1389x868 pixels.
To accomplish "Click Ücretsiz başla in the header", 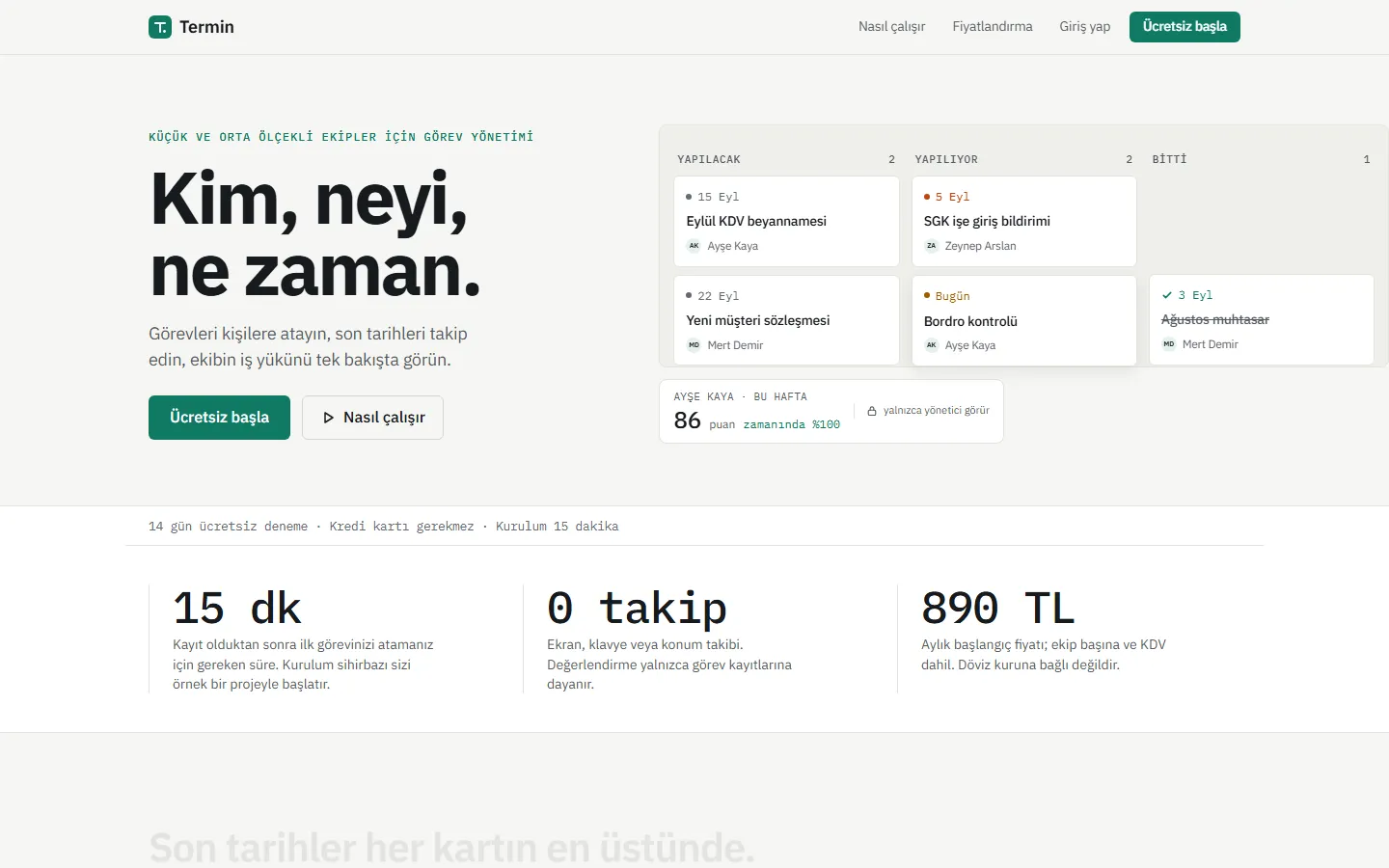I will pyautogui.click(x=1185, y=27).
